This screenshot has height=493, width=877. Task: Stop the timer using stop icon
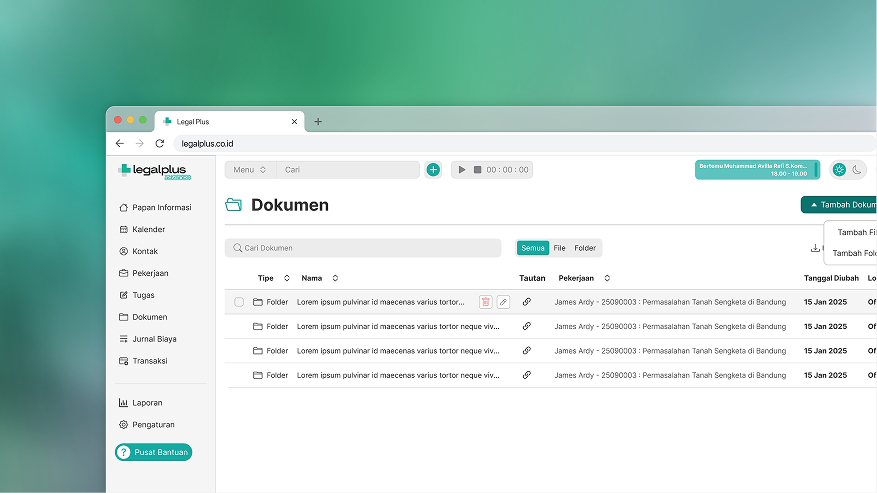(x=477, y=170)
